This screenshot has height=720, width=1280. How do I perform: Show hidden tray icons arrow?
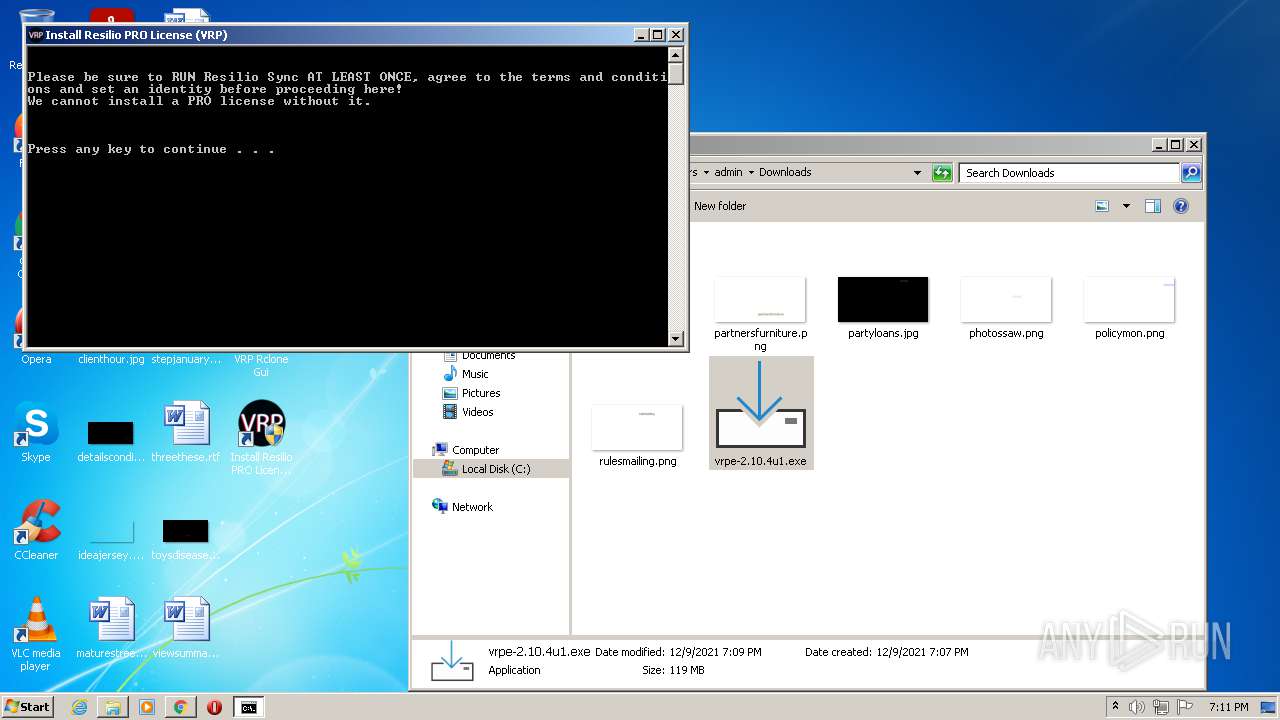tap(1115, 706)
